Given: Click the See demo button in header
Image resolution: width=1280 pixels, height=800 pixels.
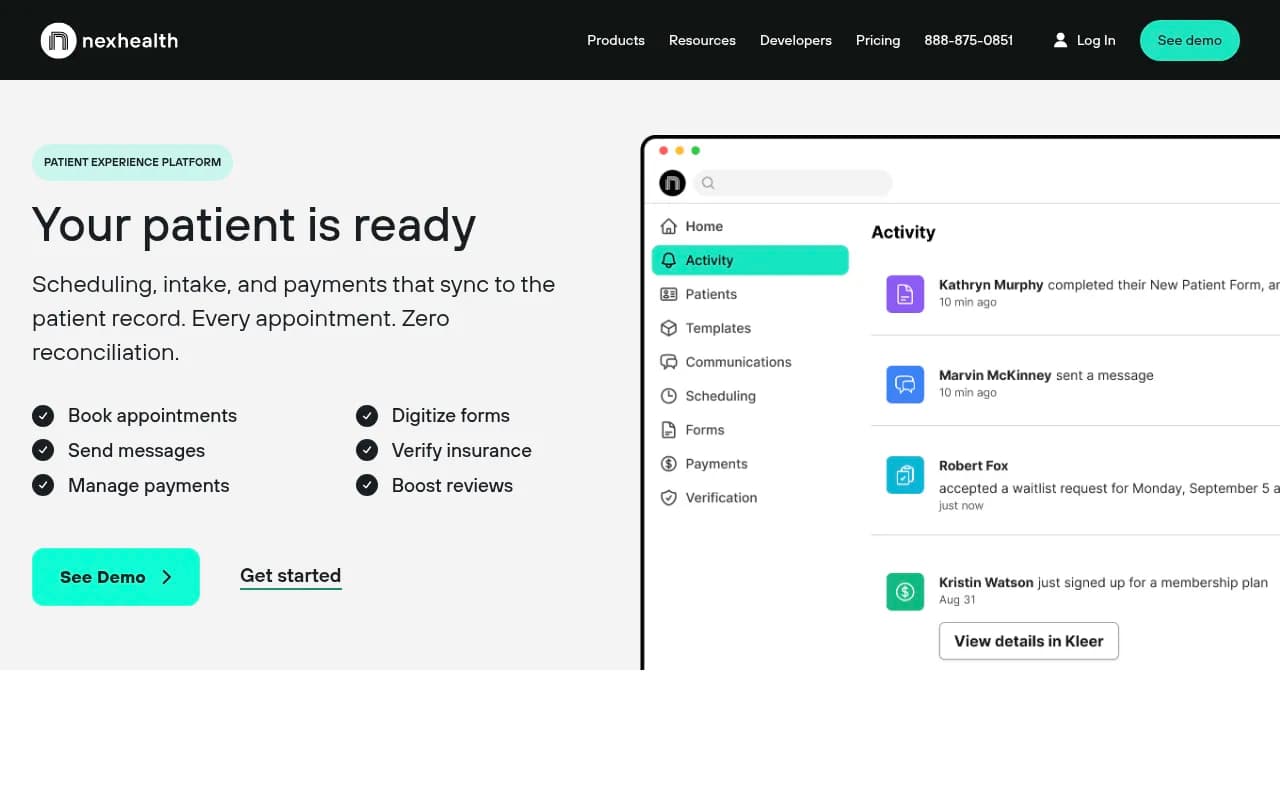Looking at the screenshot, I should pyautogui.click(x=1190, y=40).
